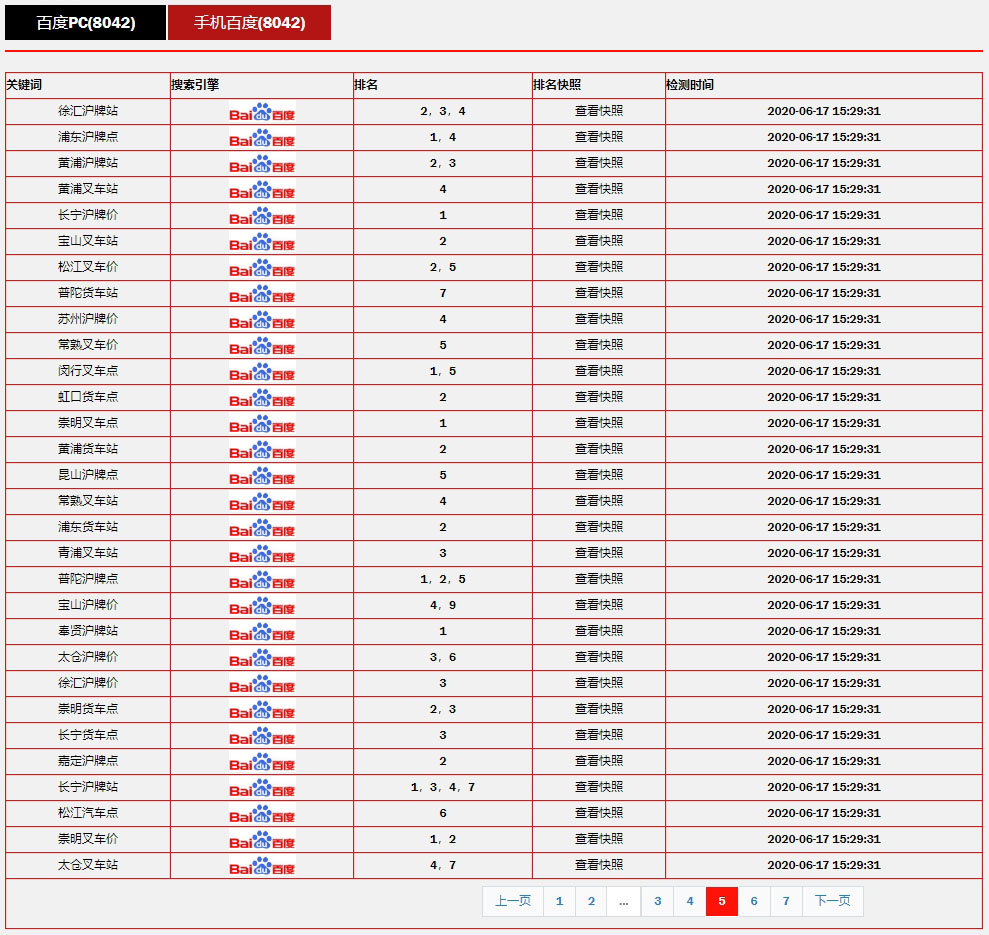Go to next page with 下一页
The height and width of the screenshot is (935, 989).
point(832,901)
